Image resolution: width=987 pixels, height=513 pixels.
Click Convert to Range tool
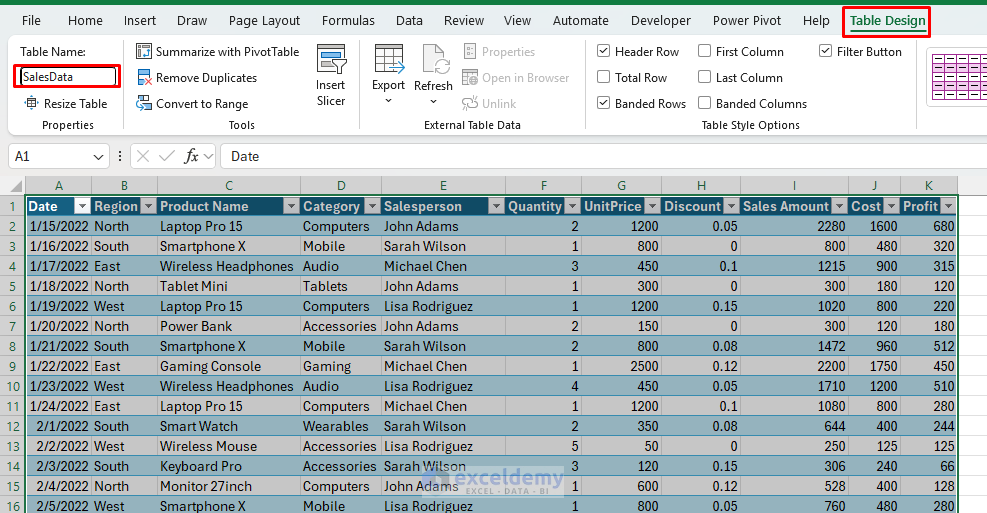pos(193,104)
